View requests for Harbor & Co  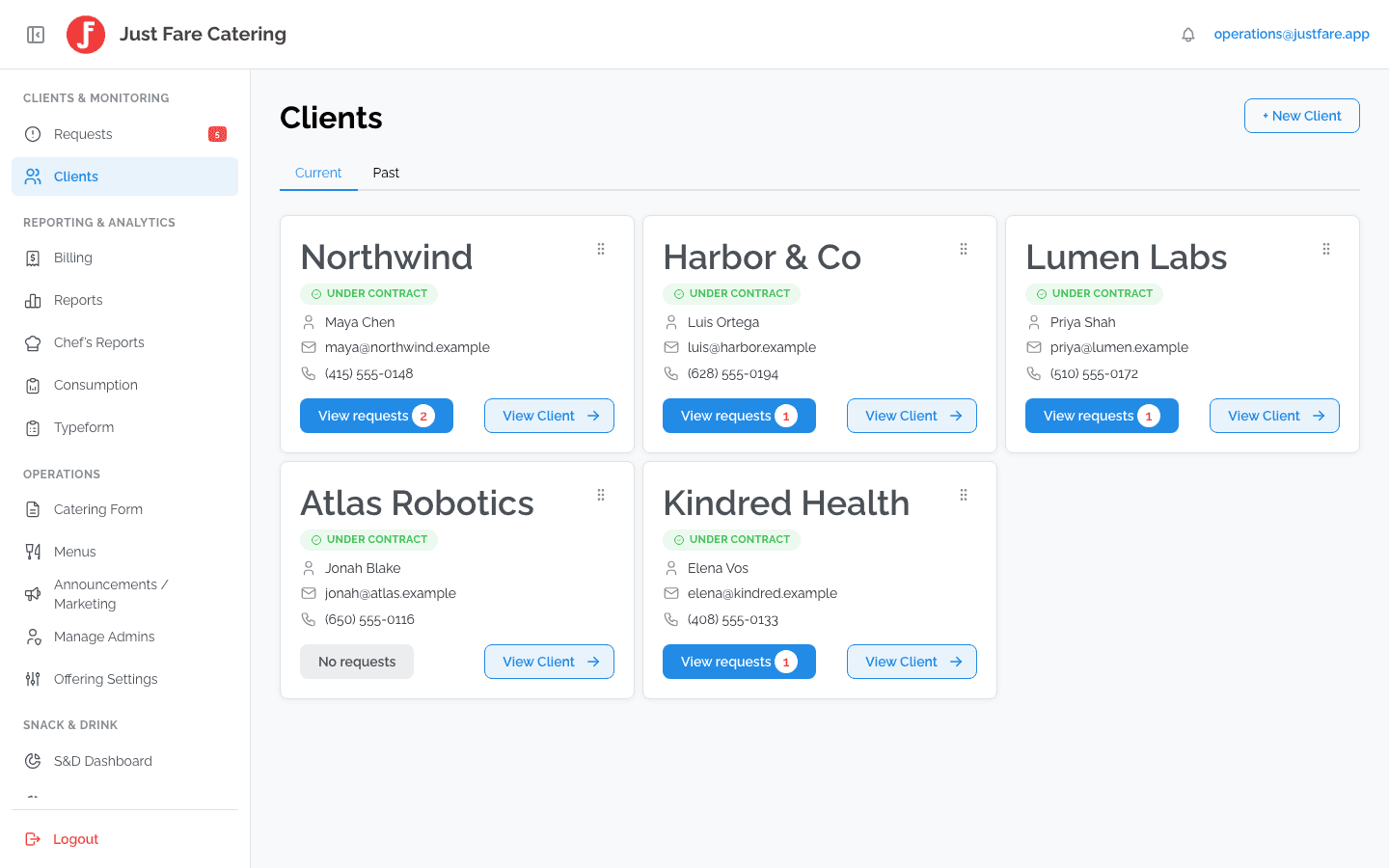tap(739, 416)
